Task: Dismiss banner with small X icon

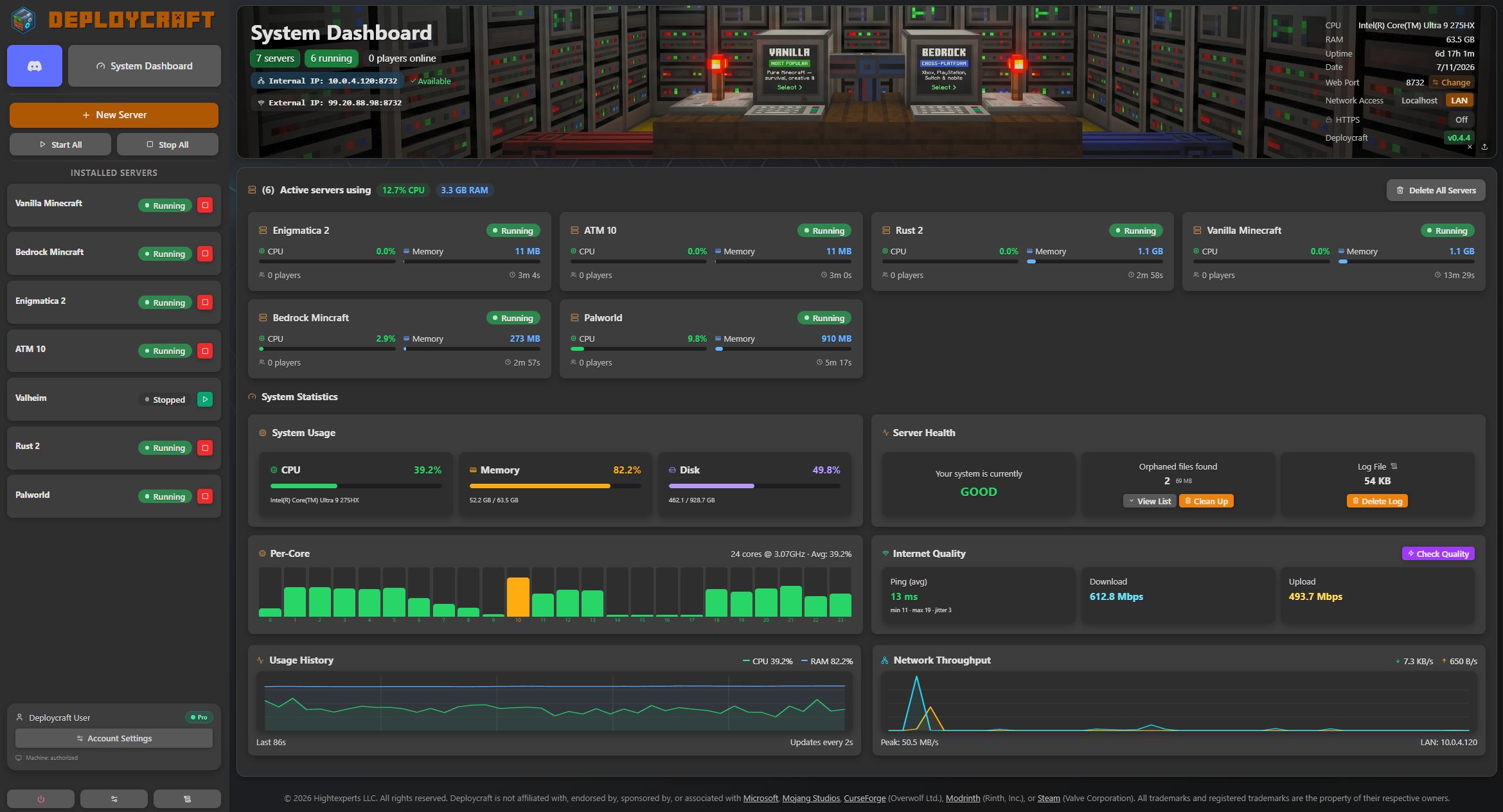Action: [x=1470, y=147]
